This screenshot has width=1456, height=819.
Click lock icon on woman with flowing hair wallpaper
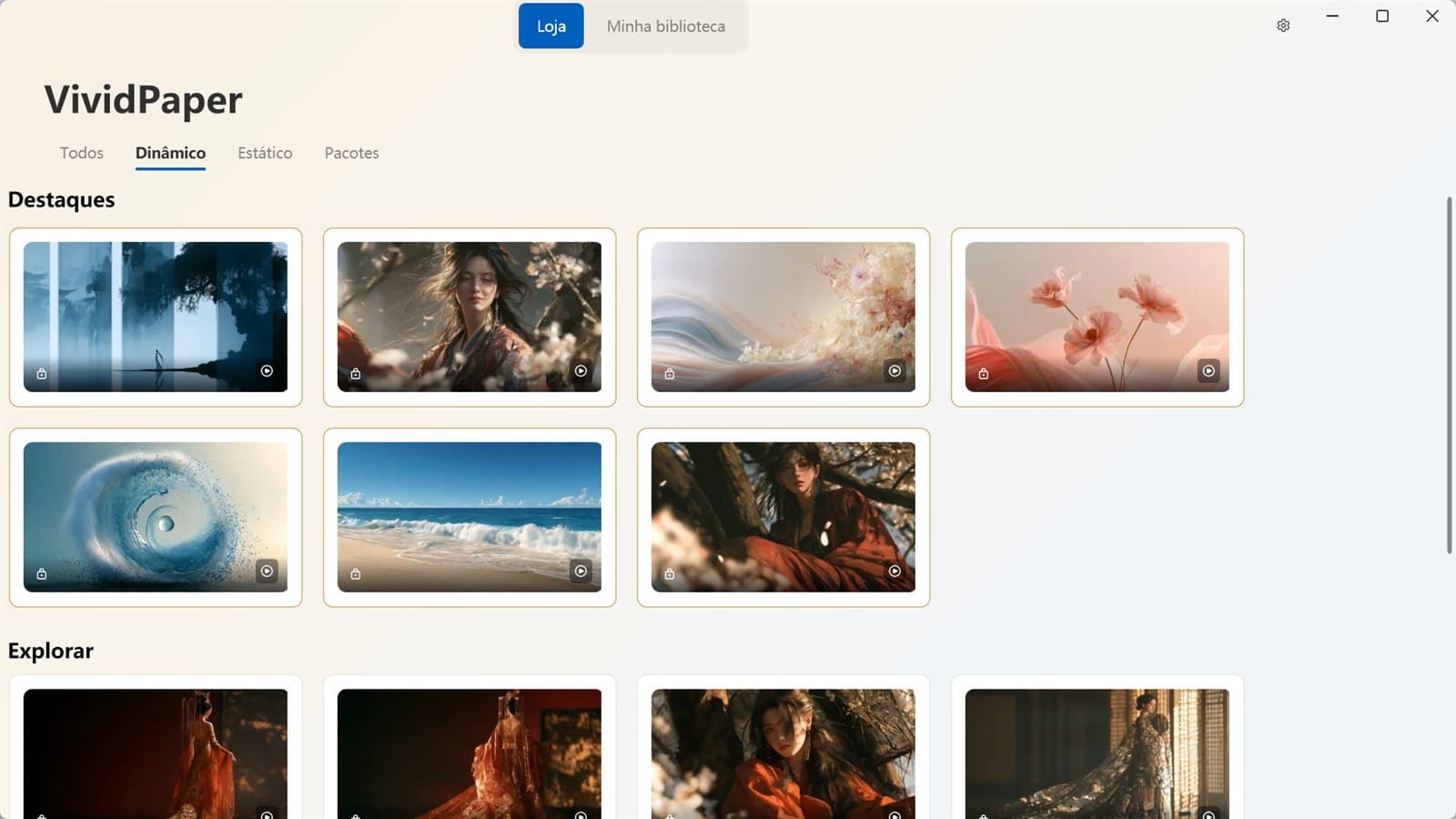(x=356, y=374)
